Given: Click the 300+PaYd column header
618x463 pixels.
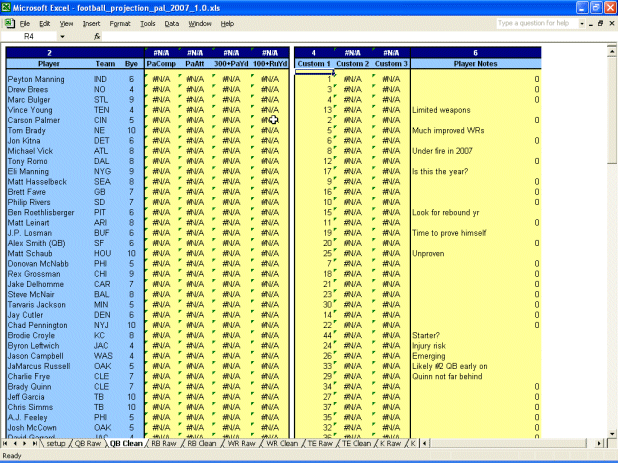Looking at the screenshot, I should [x=231, y=63].
